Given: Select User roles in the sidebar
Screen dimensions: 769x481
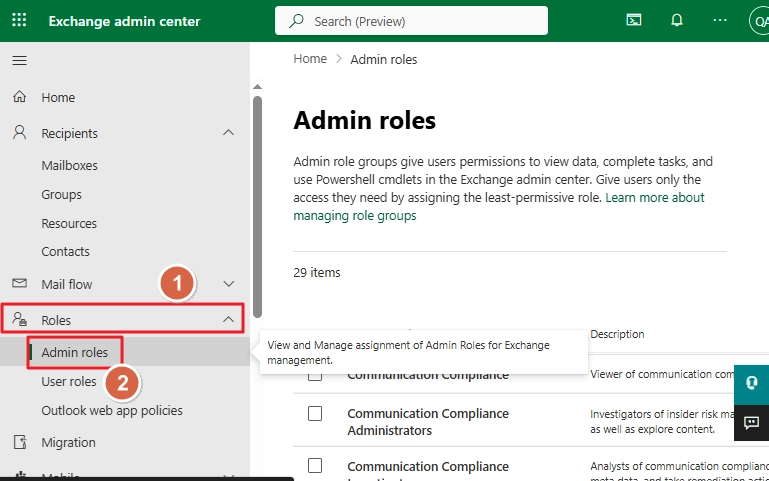Looking at the screenshot, I should [x=69, y=381].
